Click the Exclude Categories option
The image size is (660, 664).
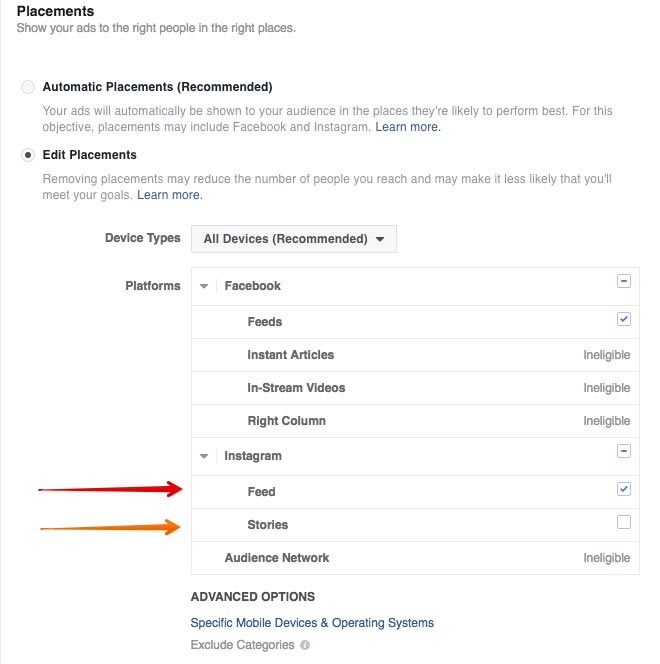coord(242,645)
